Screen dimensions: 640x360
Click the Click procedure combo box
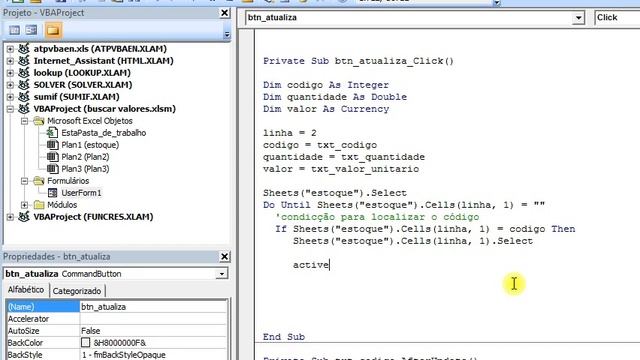click(x=617, y=18)
